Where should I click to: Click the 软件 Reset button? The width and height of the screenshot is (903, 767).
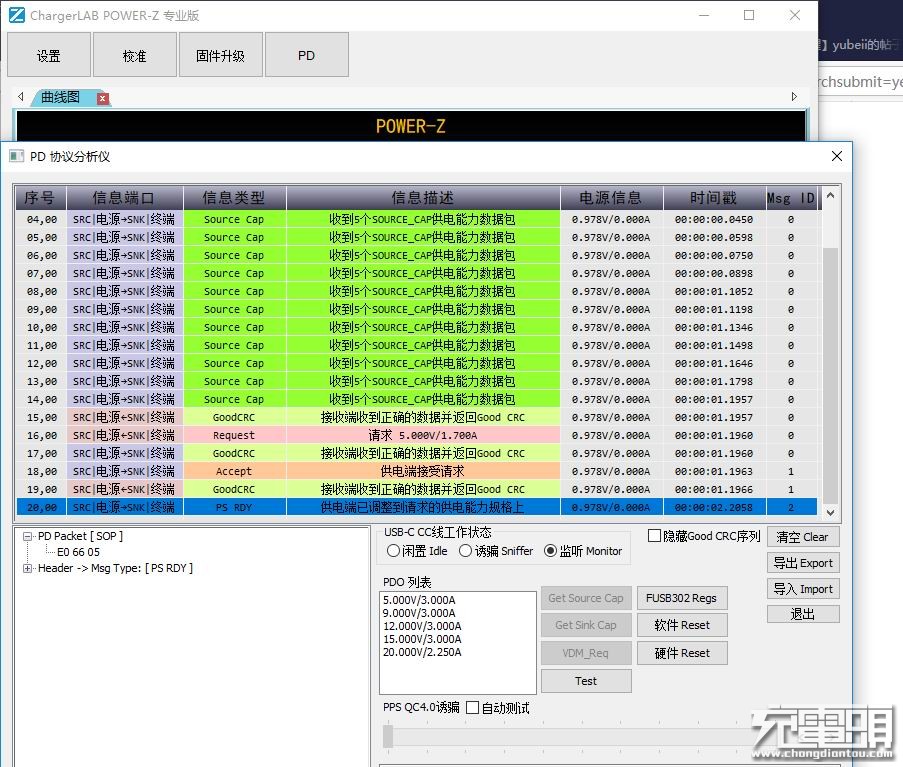pyautogui.click(x=682, y=625)
